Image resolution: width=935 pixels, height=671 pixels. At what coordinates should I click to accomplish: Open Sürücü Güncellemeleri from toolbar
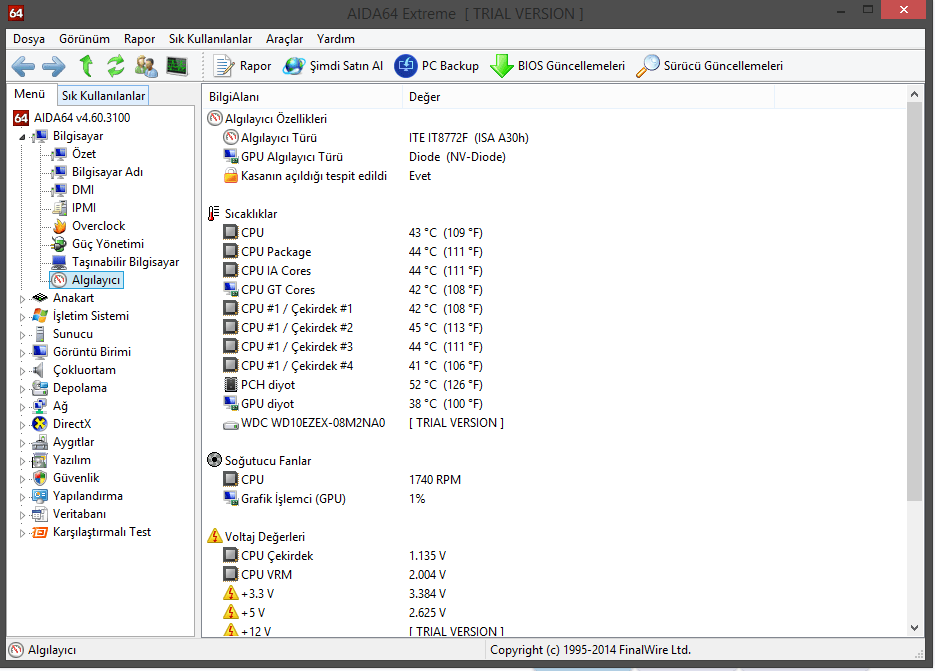[x=709, y=66]
